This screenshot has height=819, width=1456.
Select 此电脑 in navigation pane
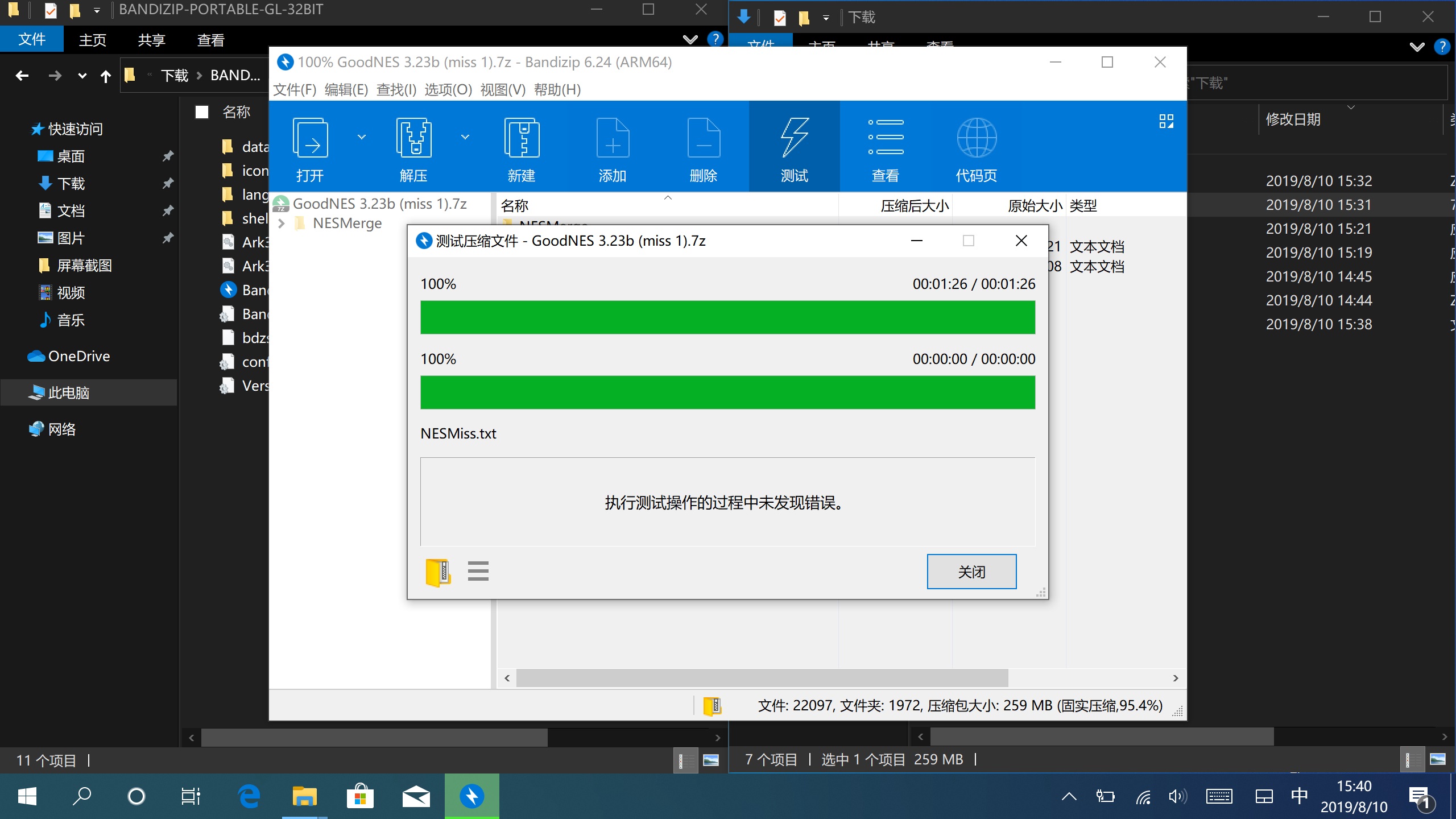(x=88, y=392)
